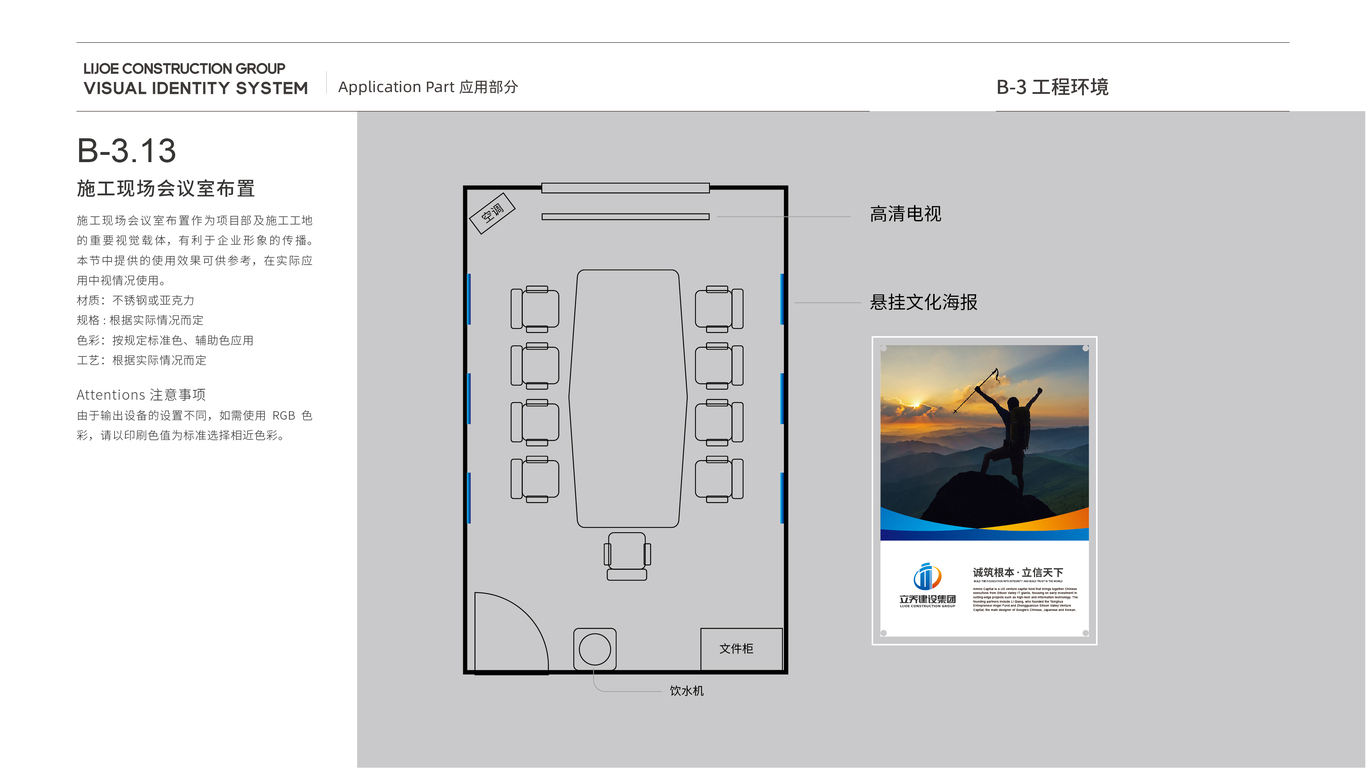Click the 规格 : 根据实际情况而定 line
1366x768 pixels.
[x=140, y=320]
